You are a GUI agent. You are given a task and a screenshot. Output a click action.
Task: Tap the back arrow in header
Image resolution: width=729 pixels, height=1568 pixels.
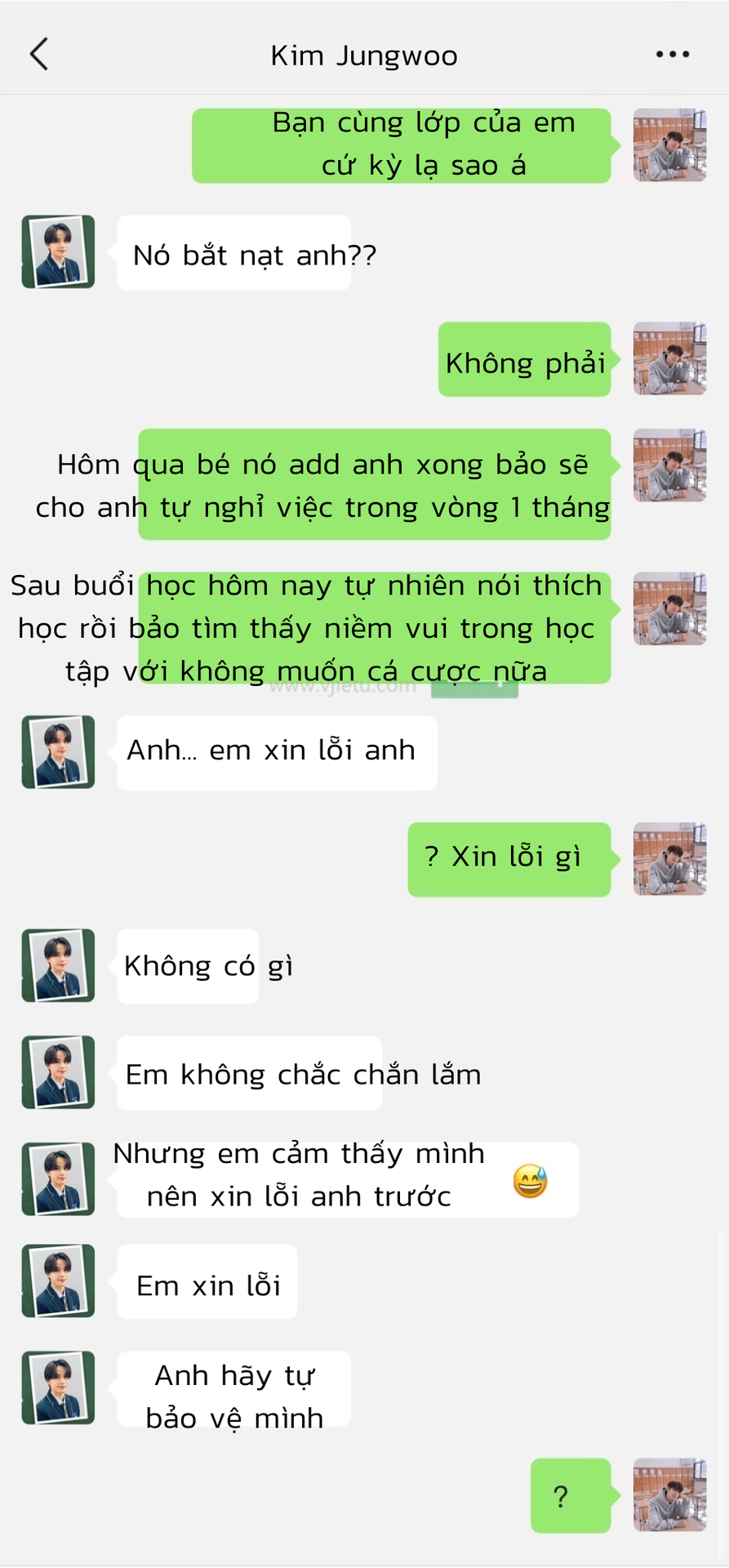pos(39,55)
